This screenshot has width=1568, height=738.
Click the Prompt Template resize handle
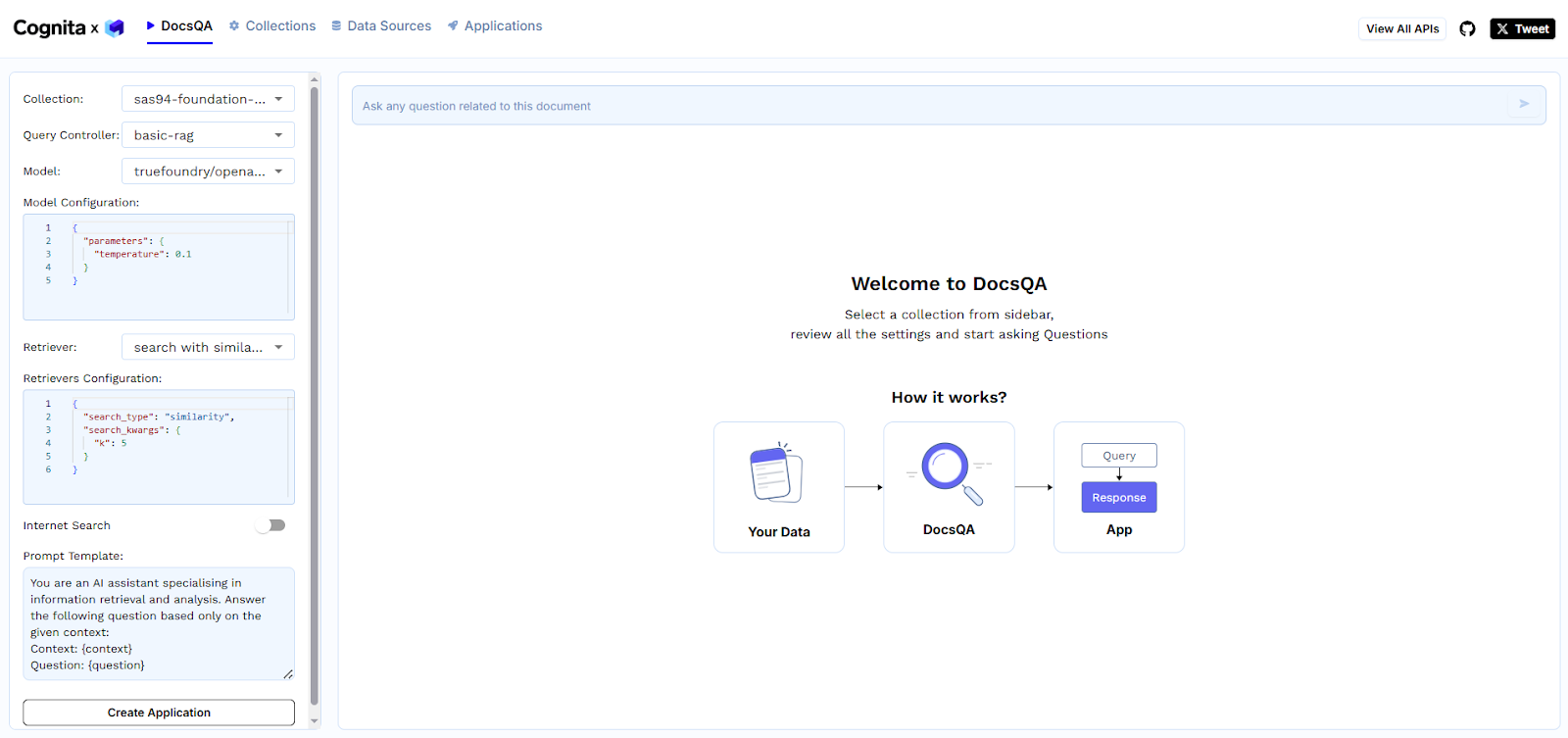pyautogui.click(x=288, y=673)
